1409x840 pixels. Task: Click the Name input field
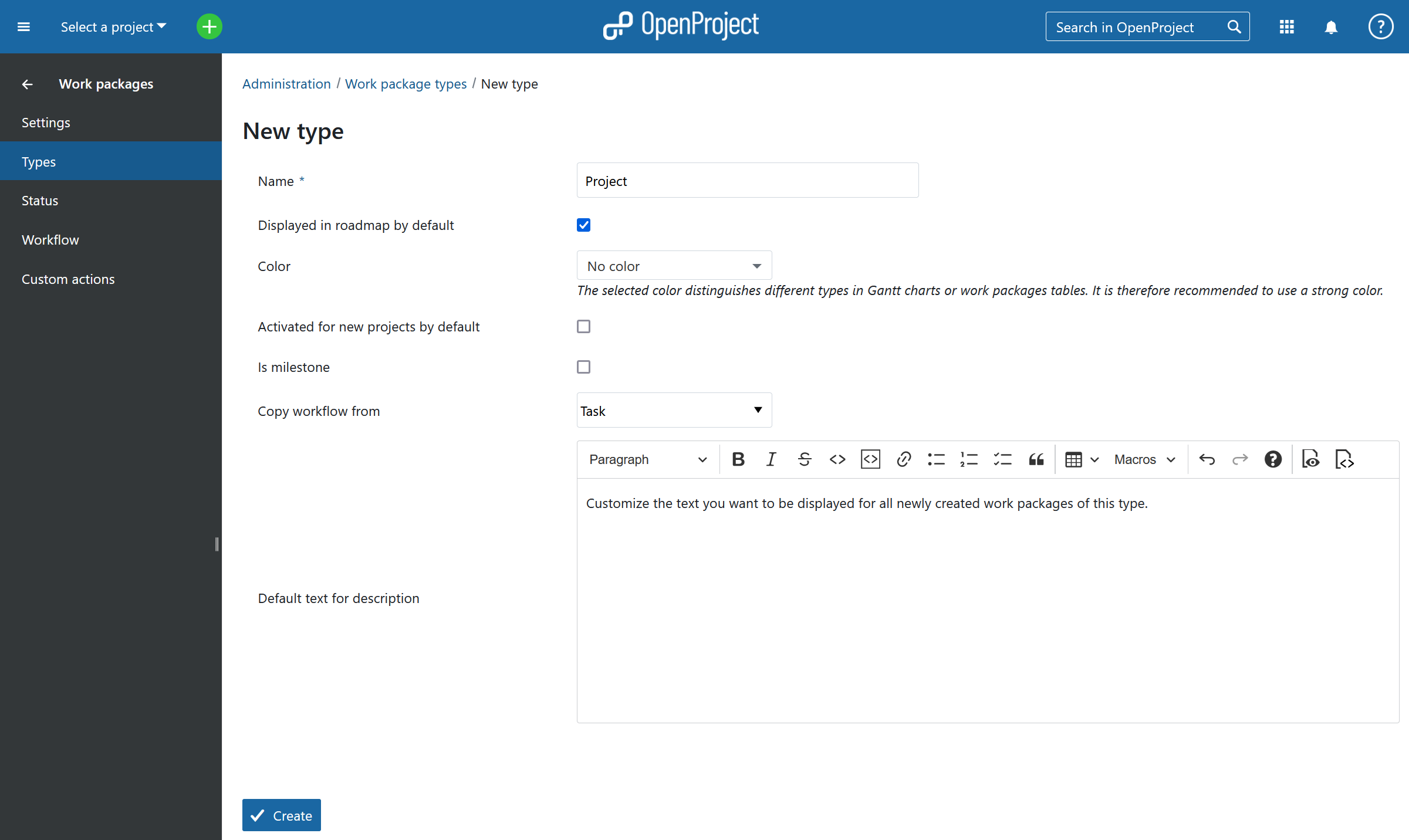pos(747,181)
